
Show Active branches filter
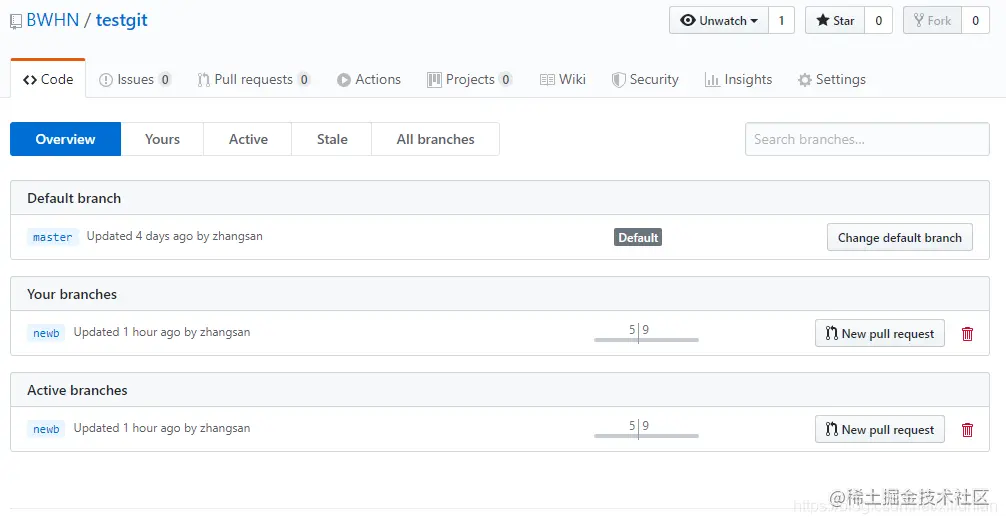[x=248, y=139]
